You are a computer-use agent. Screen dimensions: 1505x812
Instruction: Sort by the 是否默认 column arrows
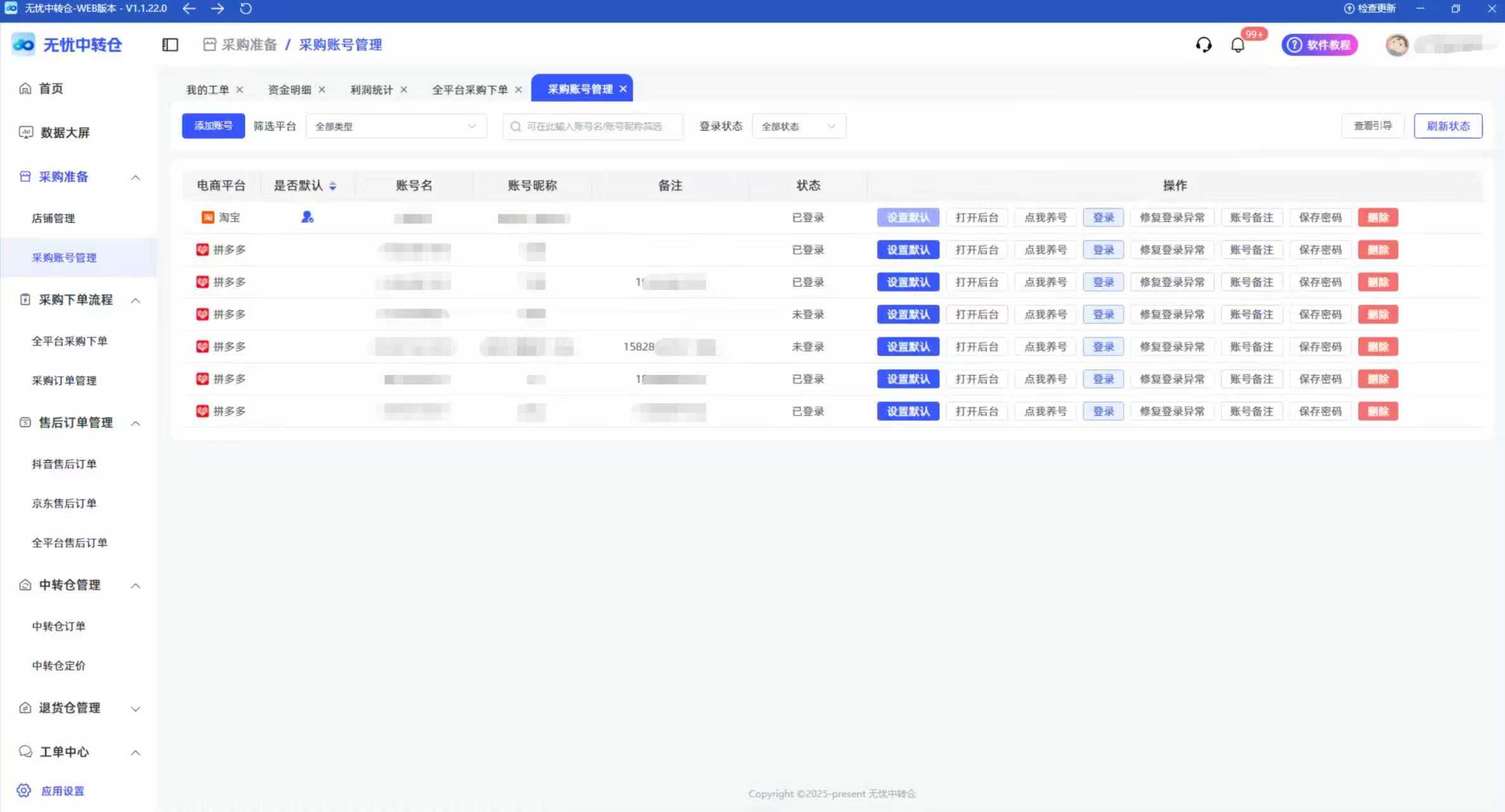(332, 186)
